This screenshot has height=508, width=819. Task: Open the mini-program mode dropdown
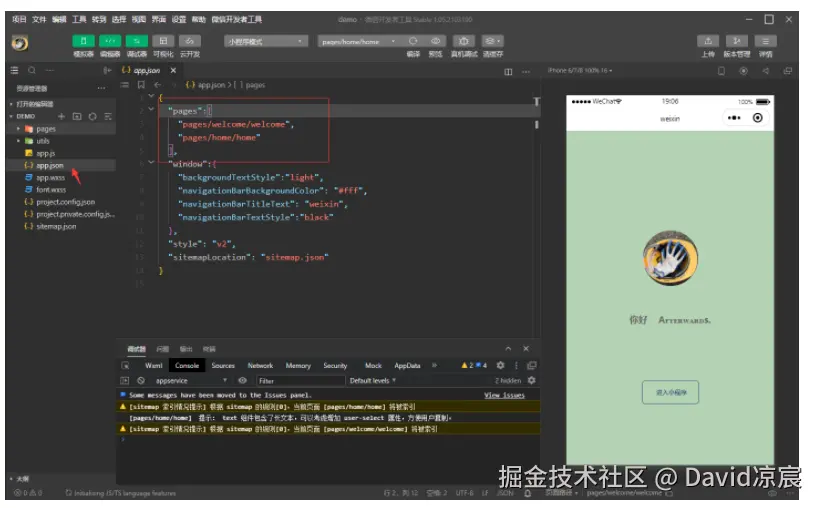265,41
